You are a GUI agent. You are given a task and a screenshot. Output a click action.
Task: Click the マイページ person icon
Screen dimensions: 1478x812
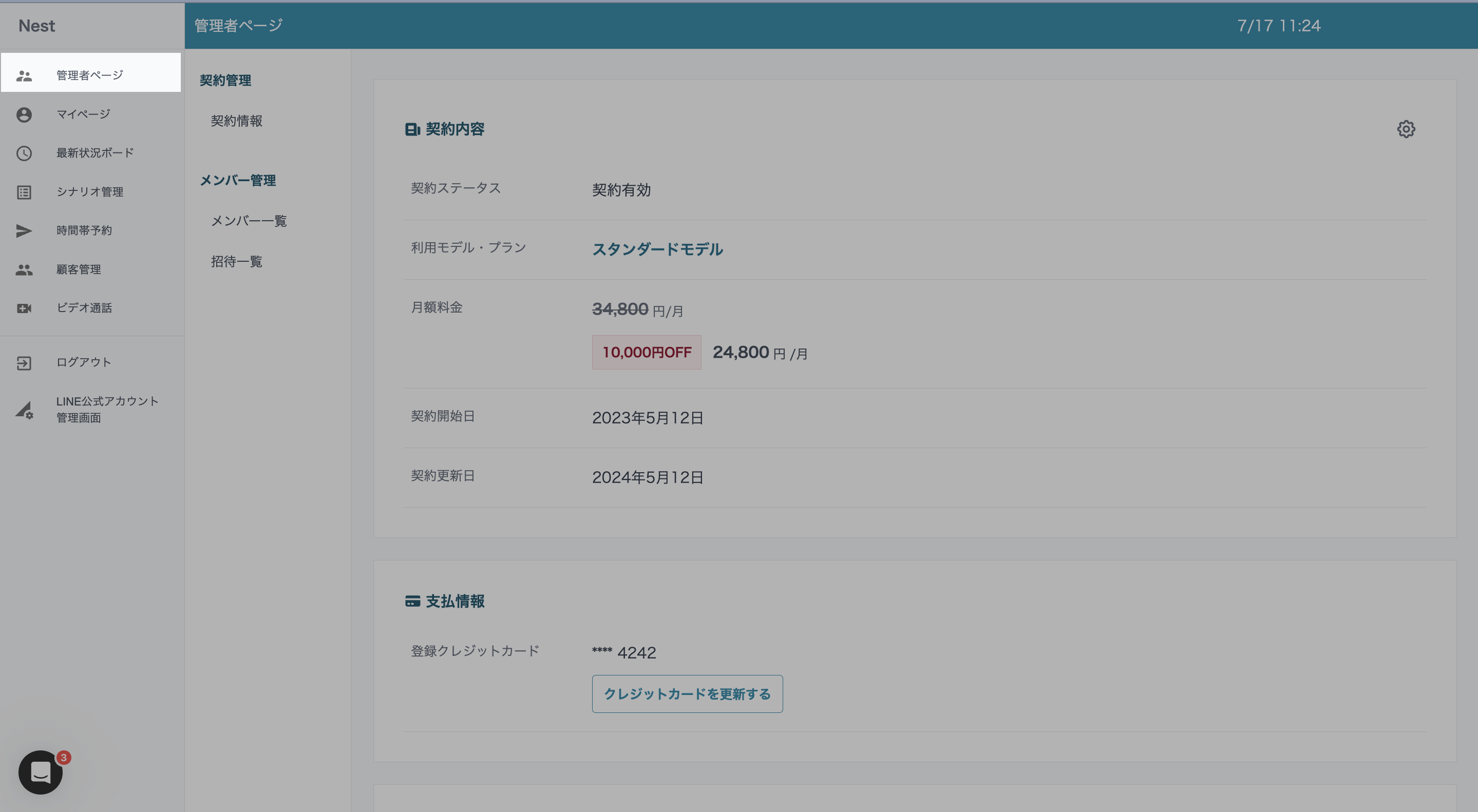[24, 114]
